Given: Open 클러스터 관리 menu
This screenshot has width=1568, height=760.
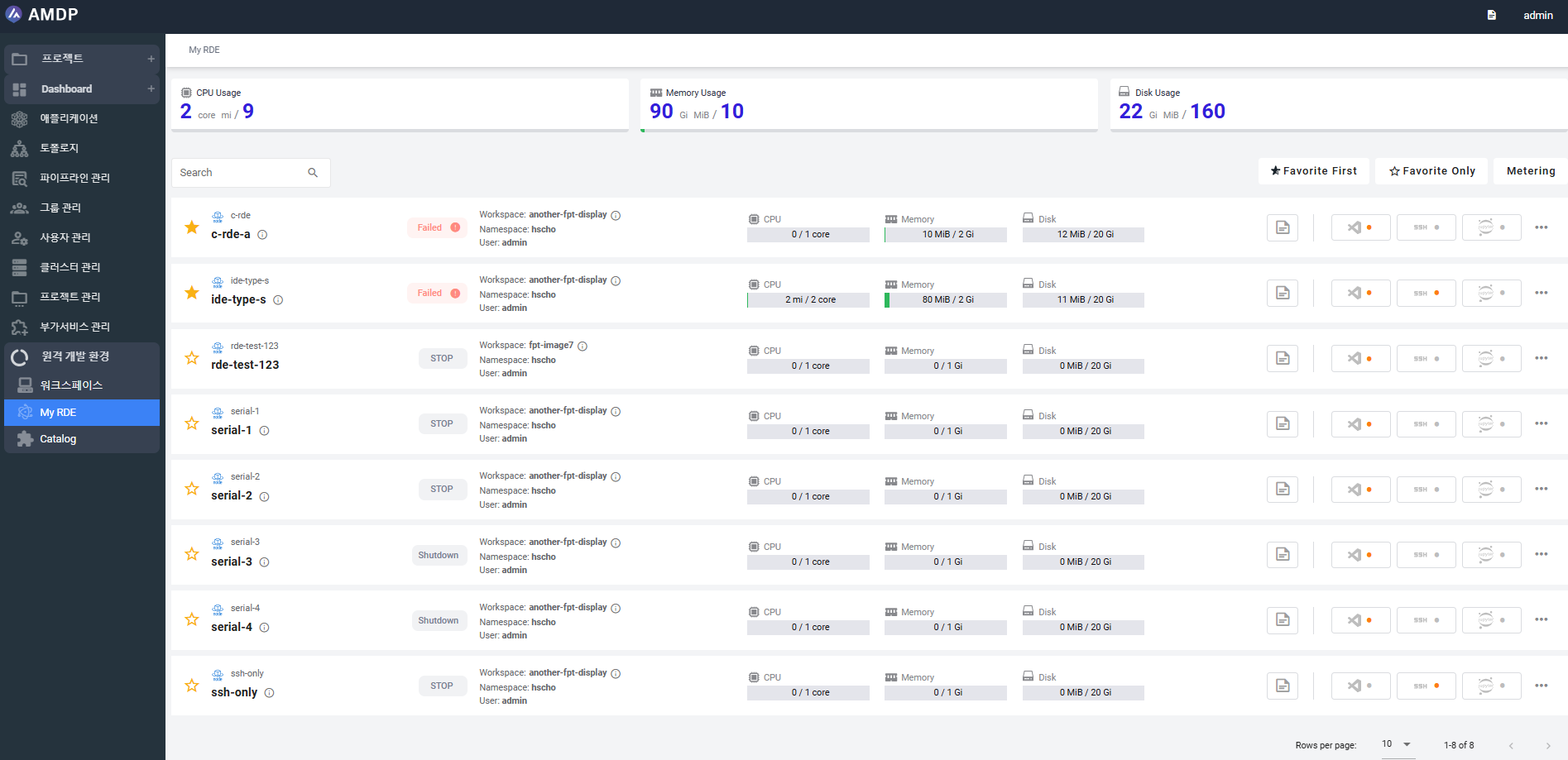Looking at the screenshot, I should coord(82,267).
